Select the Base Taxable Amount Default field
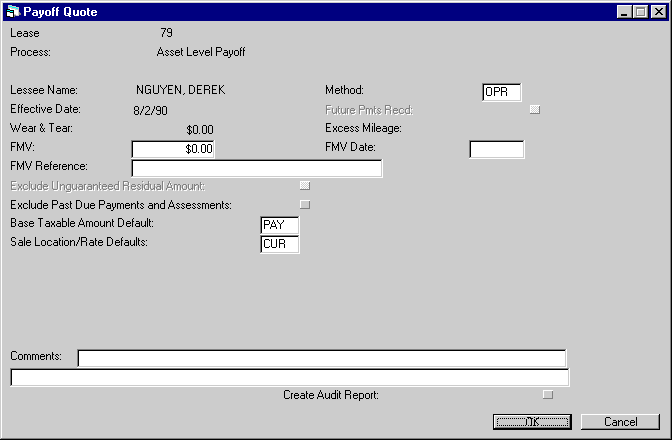 (x=279, y=225)
